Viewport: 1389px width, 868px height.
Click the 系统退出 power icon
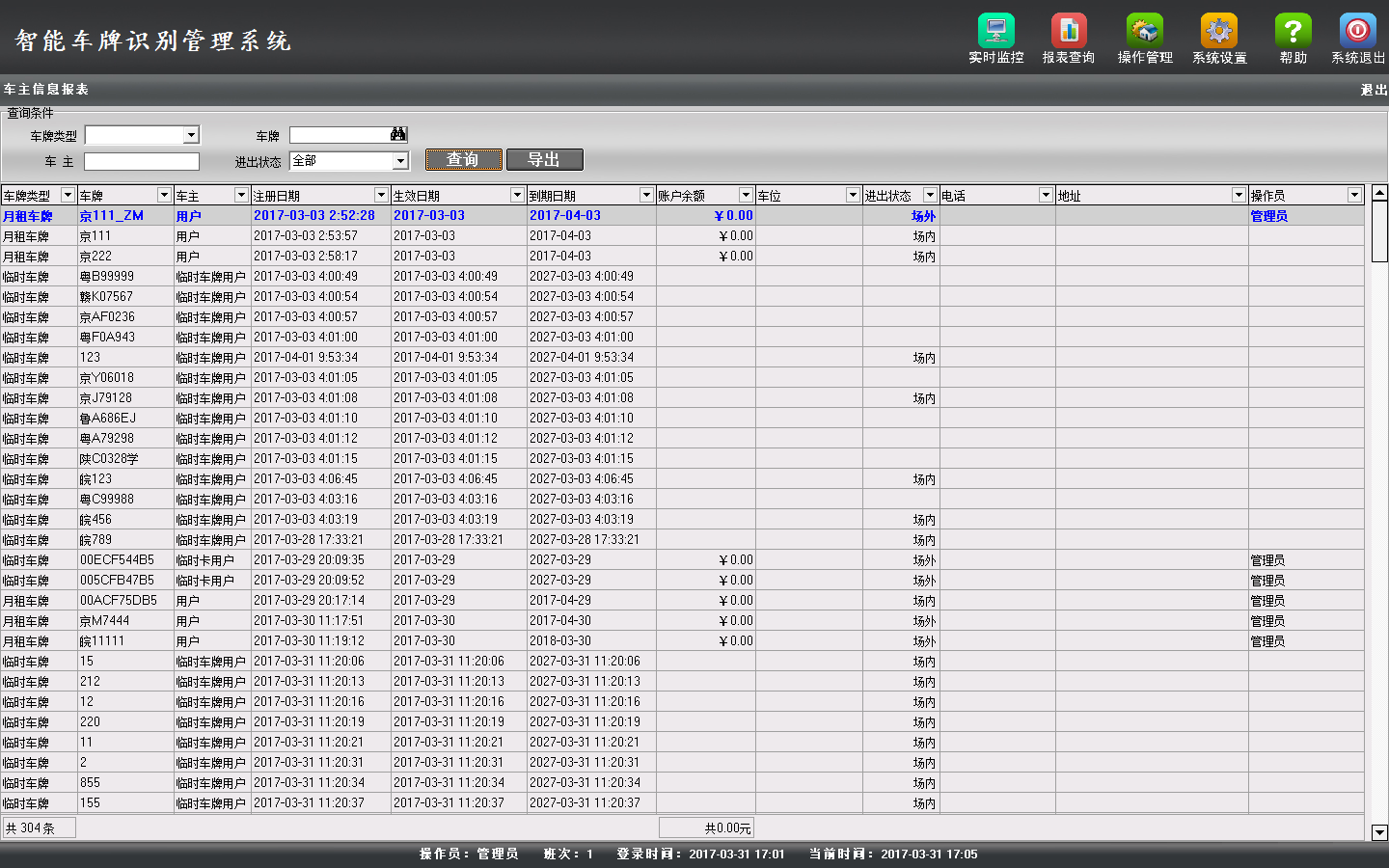[x=1357, y=31]
